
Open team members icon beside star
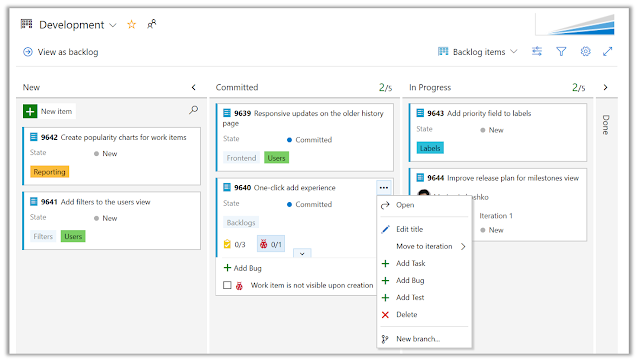(151, 25)
